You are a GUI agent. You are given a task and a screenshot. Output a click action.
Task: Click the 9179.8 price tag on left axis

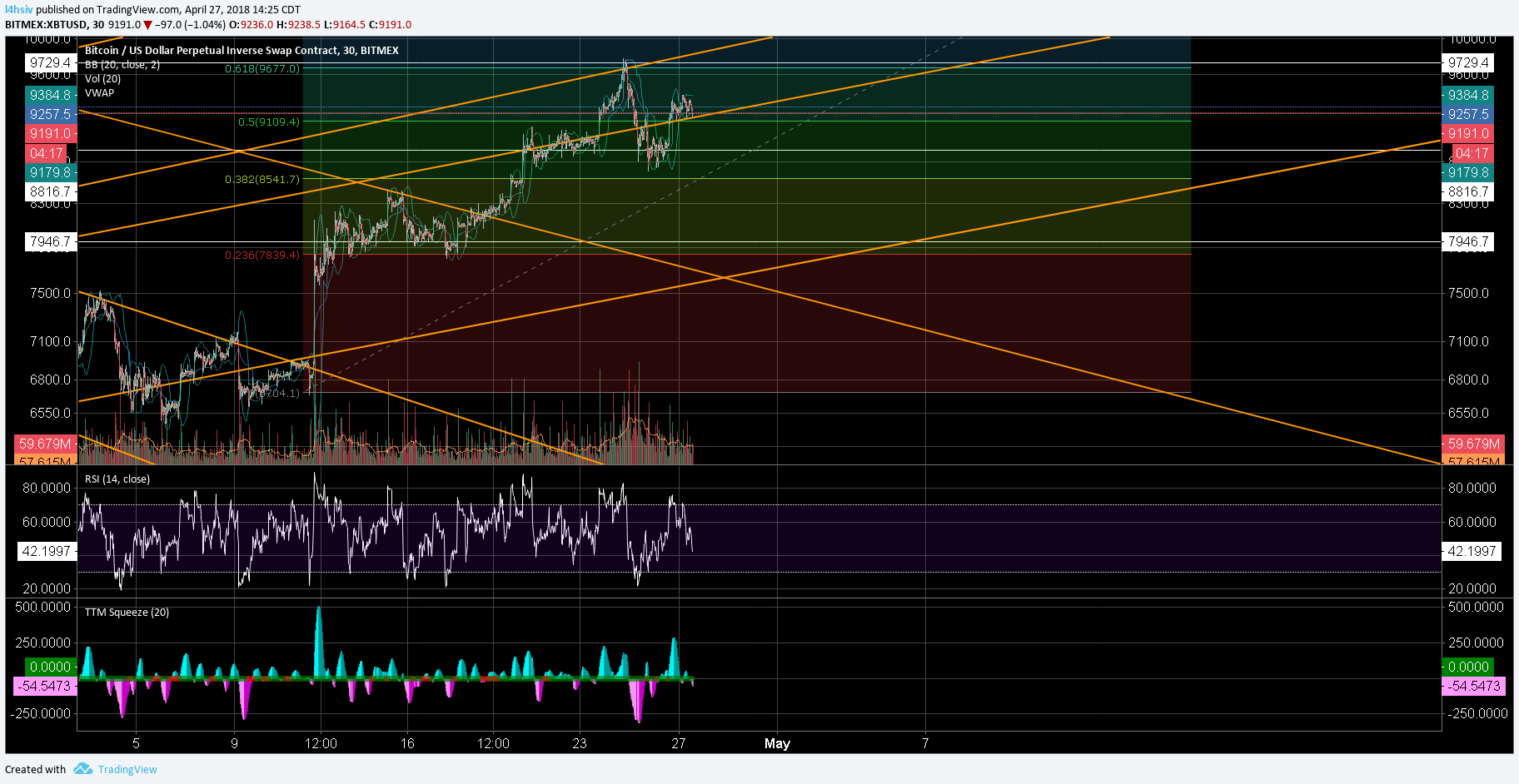pyautogui.click(x=50, y=173)
